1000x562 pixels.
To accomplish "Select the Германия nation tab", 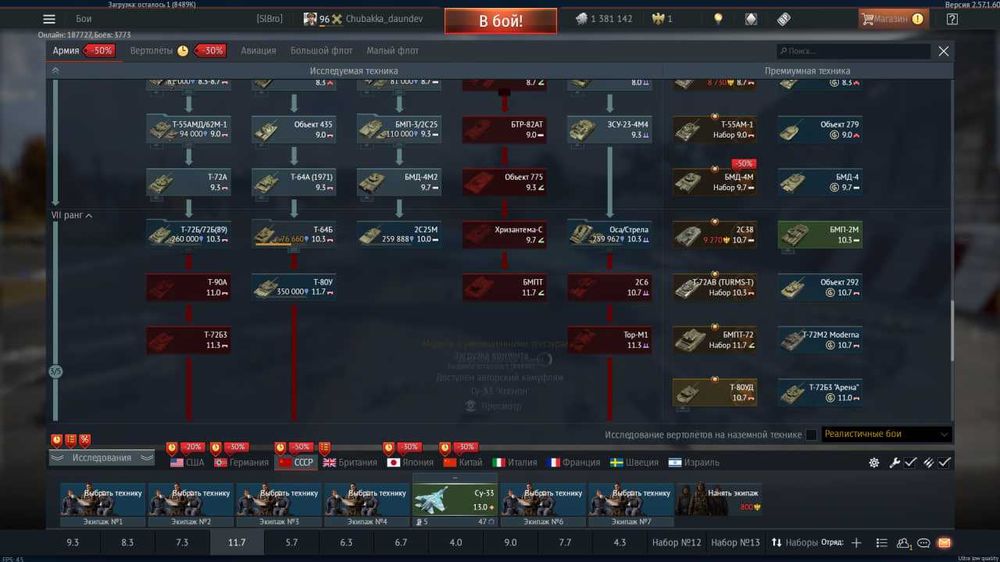I will (241, 462).
